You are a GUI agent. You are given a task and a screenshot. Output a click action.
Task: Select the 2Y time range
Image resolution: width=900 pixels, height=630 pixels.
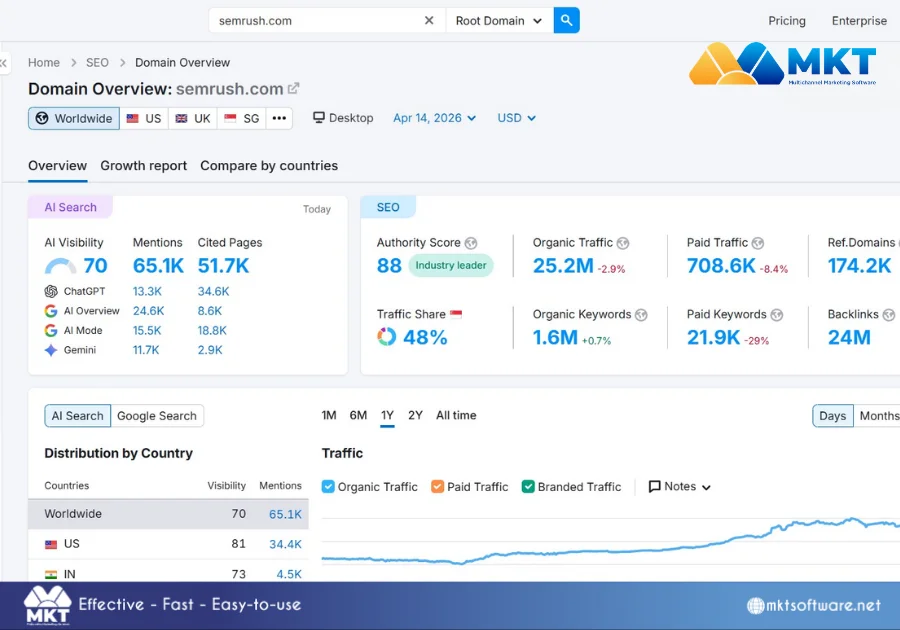coord(416,415)
